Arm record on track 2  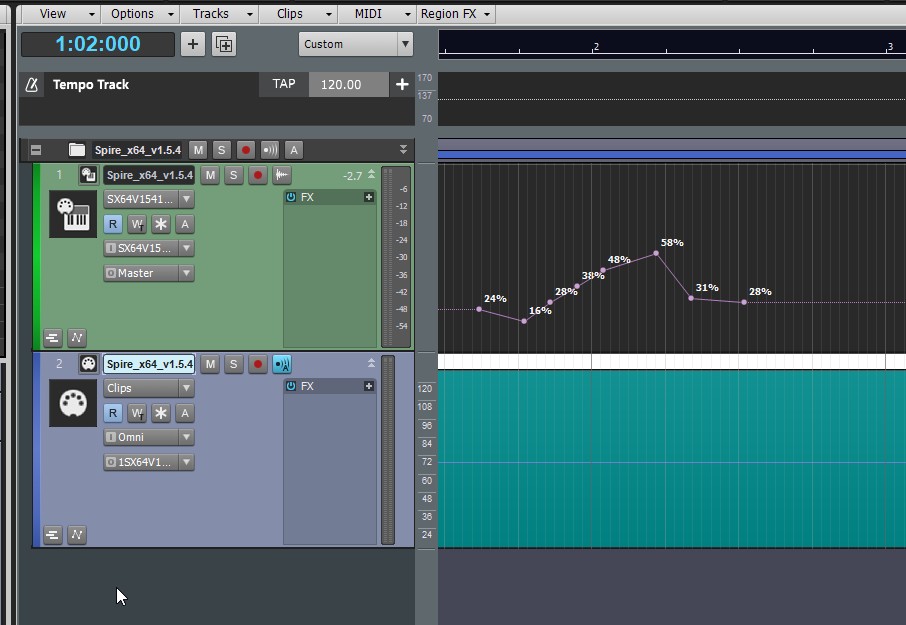pyautogui.click(x=258, y=364)
